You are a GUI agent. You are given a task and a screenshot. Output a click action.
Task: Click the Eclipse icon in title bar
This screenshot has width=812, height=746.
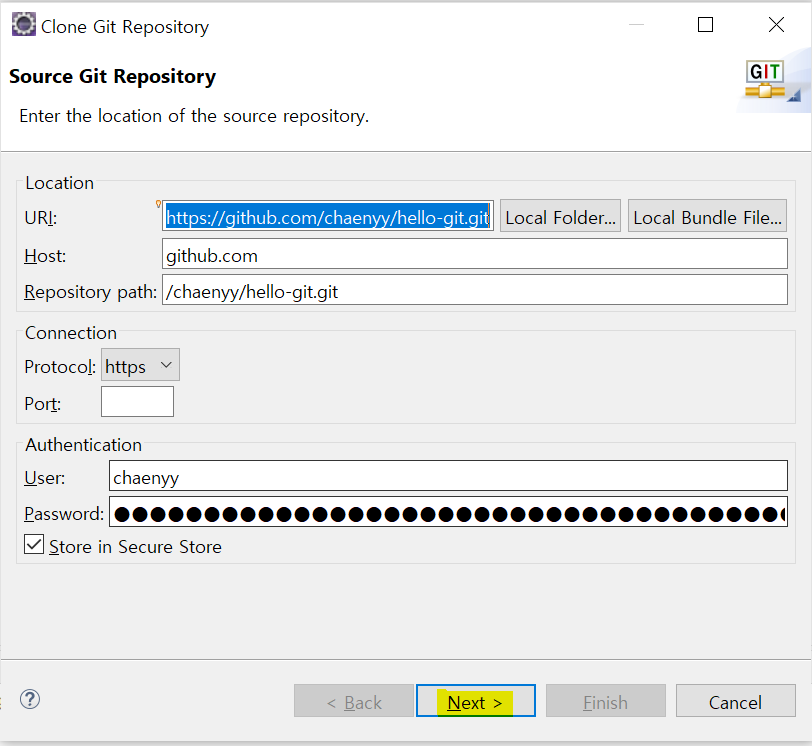point(23,24)
